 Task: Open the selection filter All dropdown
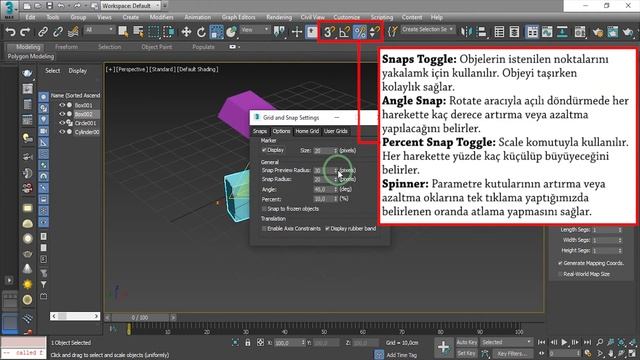(99, 30)
